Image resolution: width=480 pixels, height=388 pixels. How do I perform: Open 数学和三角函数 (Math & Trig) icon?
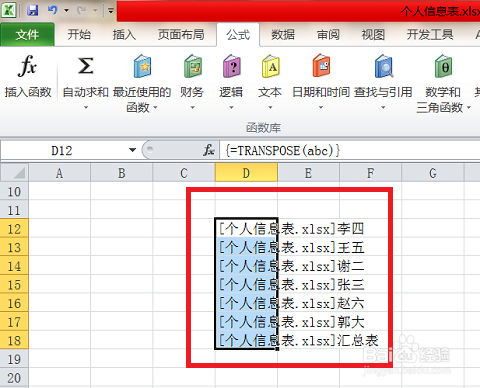(443, 66)
